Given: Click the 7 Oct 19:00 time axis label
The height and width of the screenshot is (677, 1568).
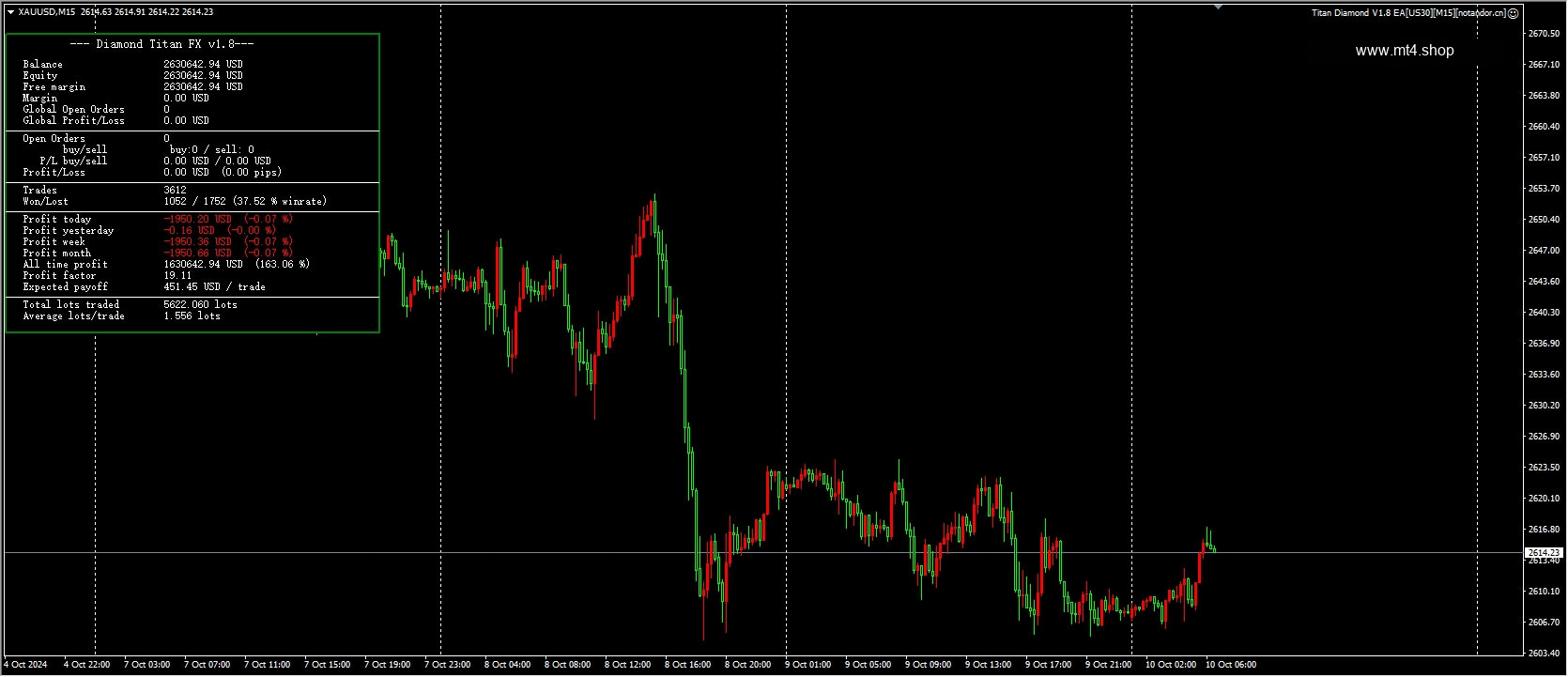Looking at the screenshot, I should (x=387, y=665).
